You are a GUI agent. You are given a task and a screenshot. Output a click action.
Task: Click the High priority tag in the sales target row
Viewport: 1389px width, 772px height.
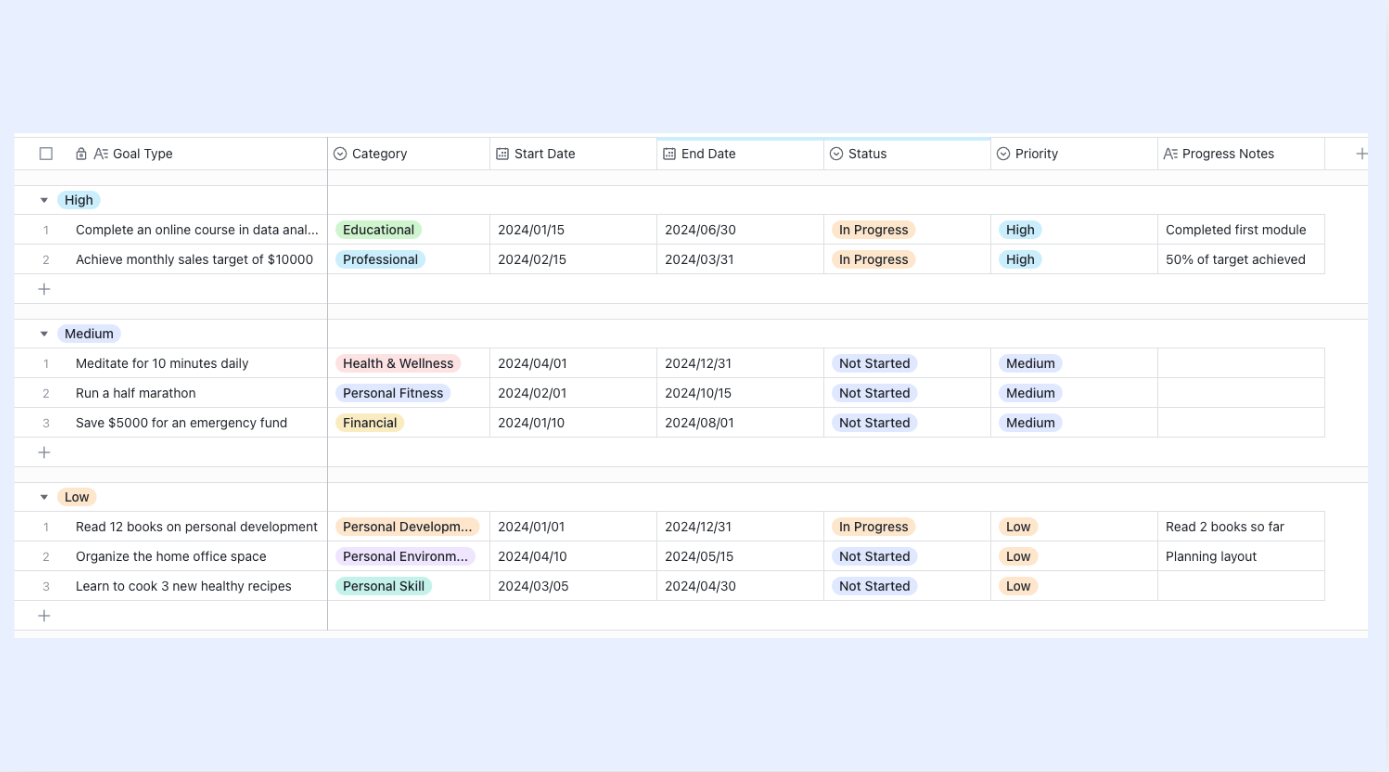1020,260
